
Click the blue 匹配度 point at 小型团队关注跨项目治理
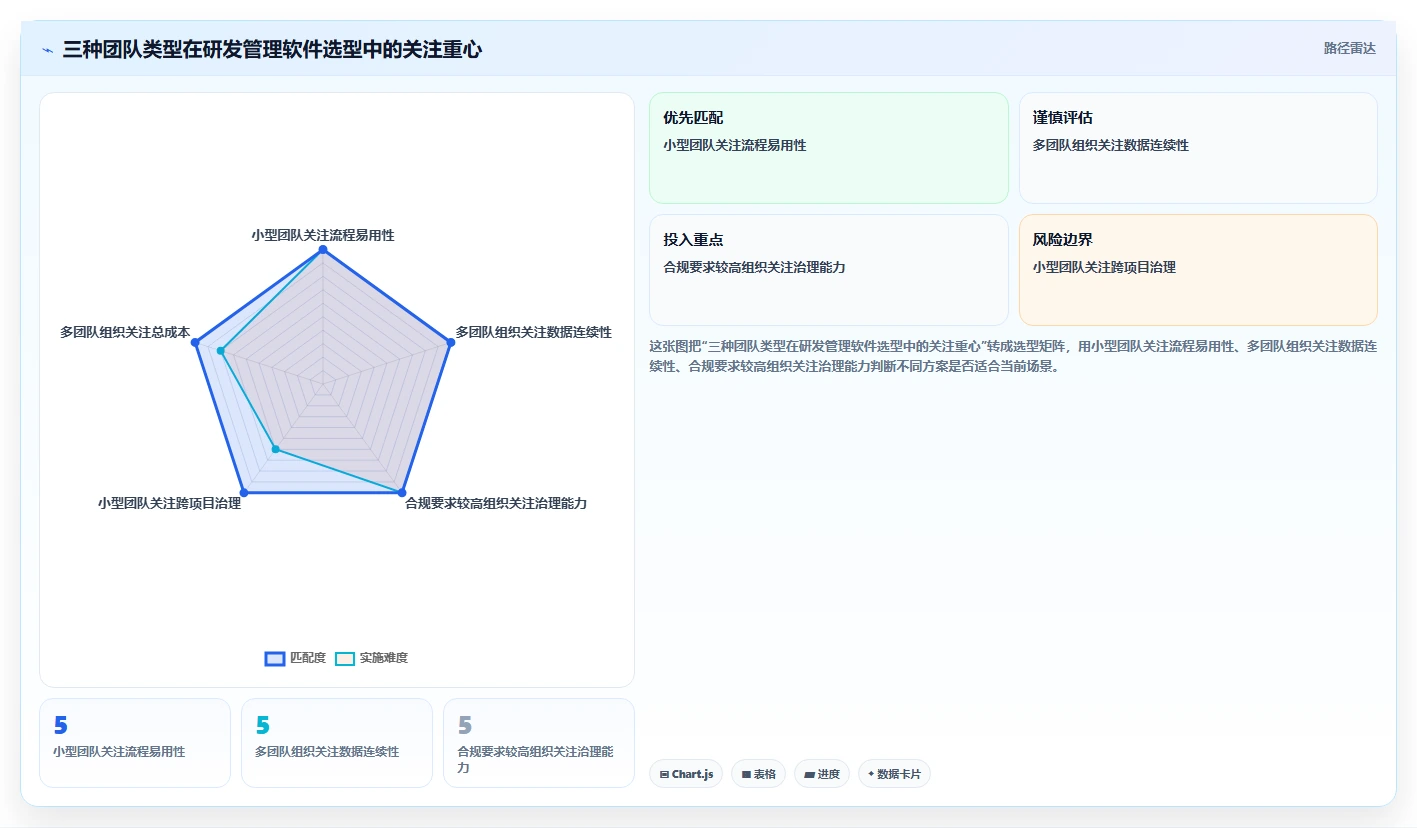coord(244,493)
